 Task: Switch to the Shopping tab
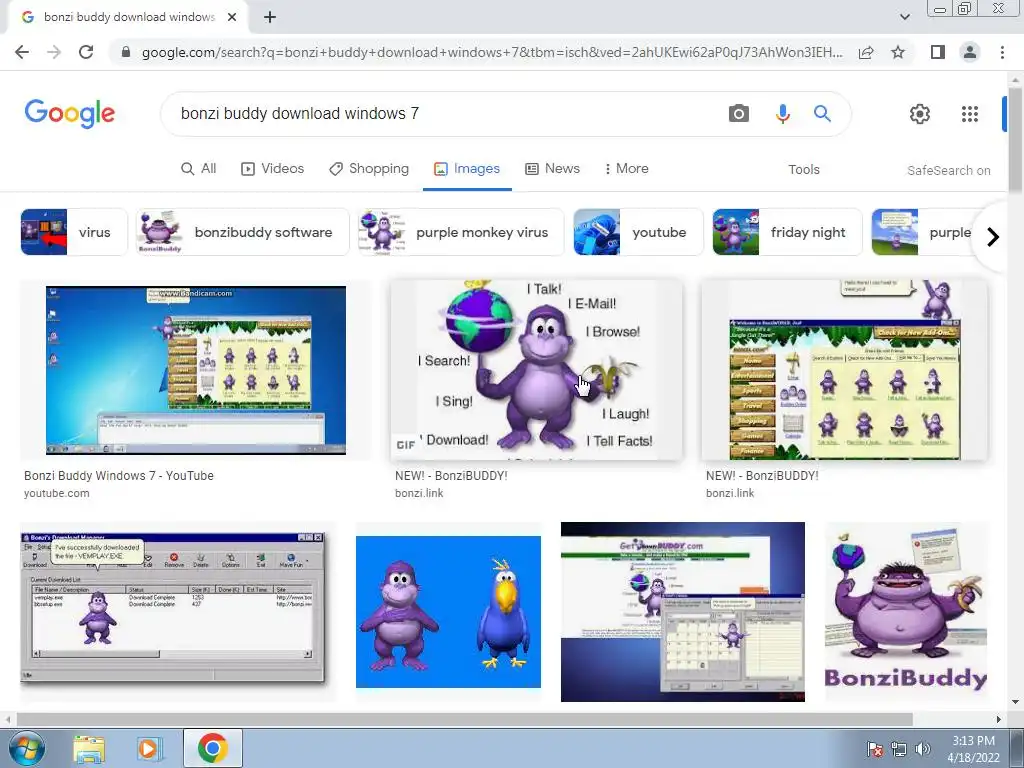369,168
